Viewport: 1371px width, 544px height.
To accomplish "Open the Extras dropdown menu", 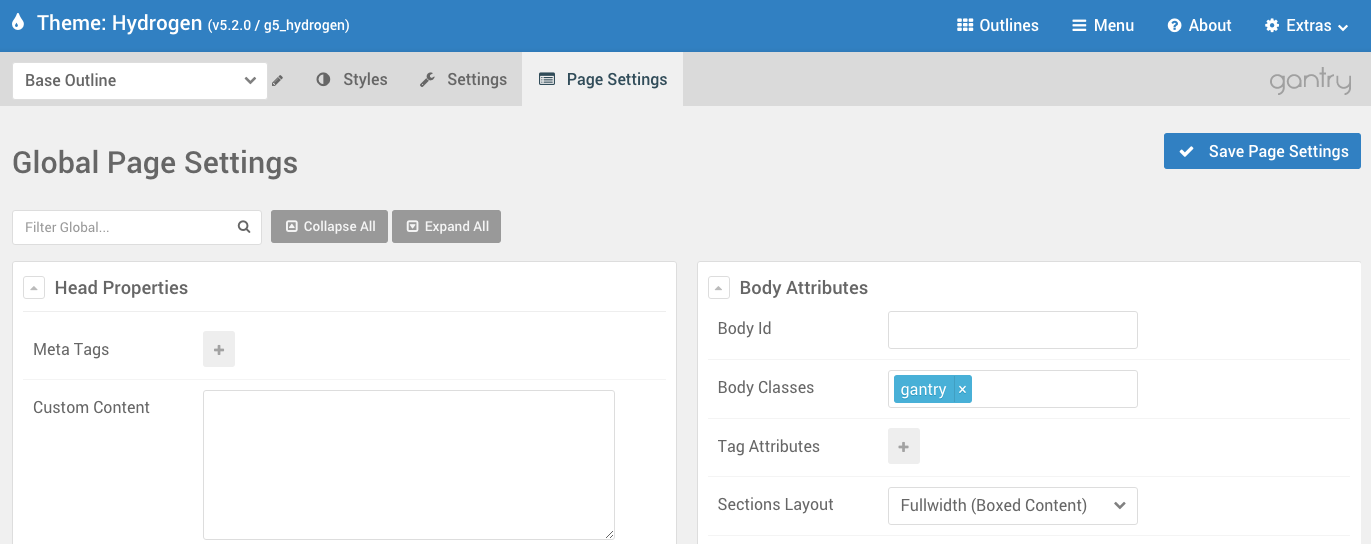I will (x=1306, y=26).
